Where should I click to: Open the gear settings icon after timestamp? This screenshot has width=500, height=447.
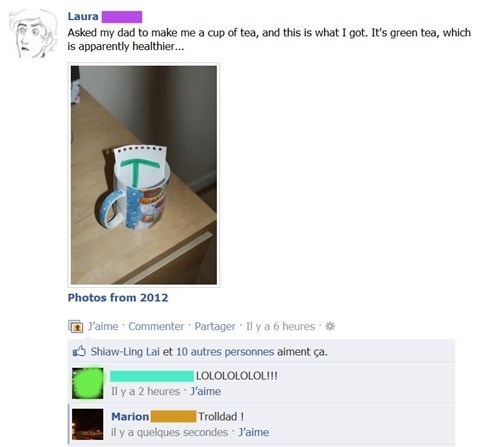pyautogui.click(x=330, y=326)
